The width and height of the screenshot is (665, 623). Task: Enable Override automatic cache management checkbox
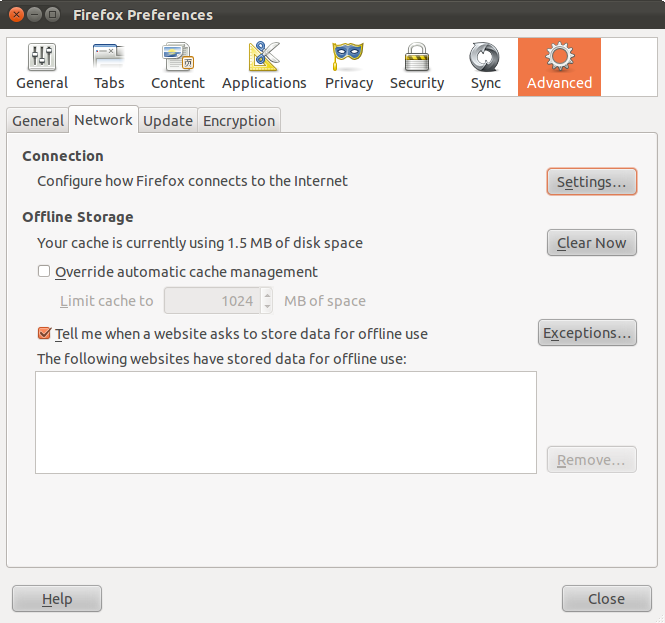pyautogui.click(x=44, y=271)
